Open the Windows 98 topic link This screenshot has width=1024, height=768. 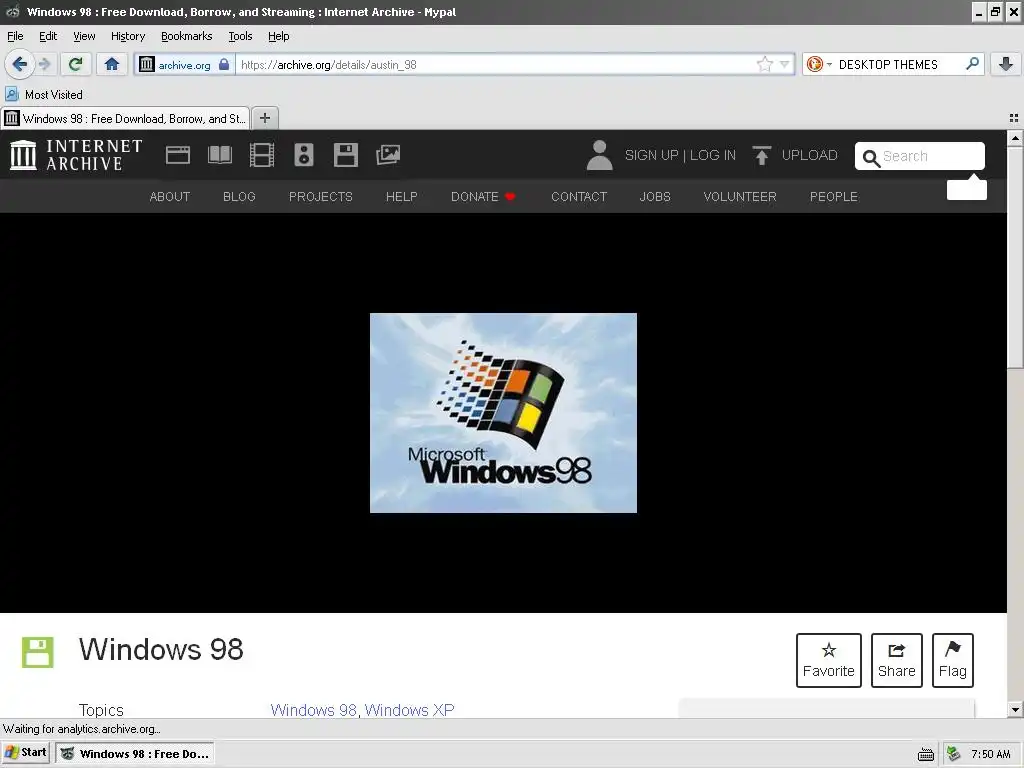tap(313, 710)
